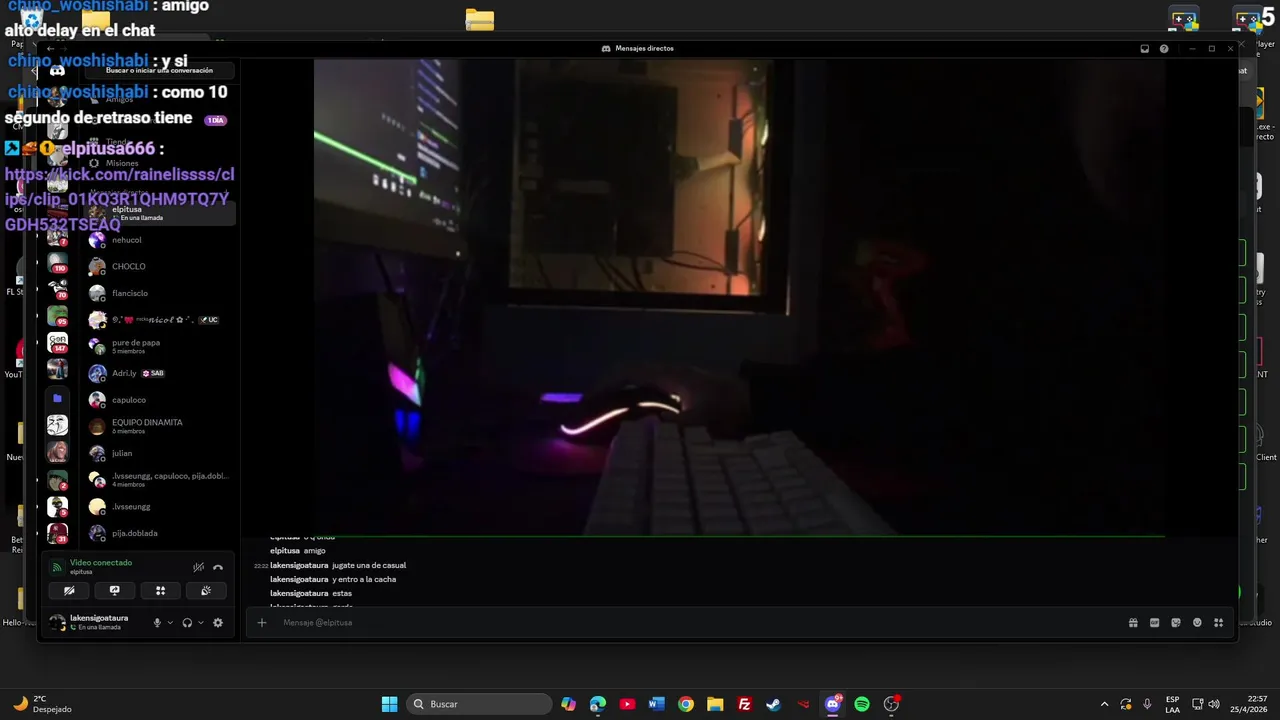Open Discord taskbar icon
Viewport: 1280px width, 720px height.
click(x=832, y=704)
